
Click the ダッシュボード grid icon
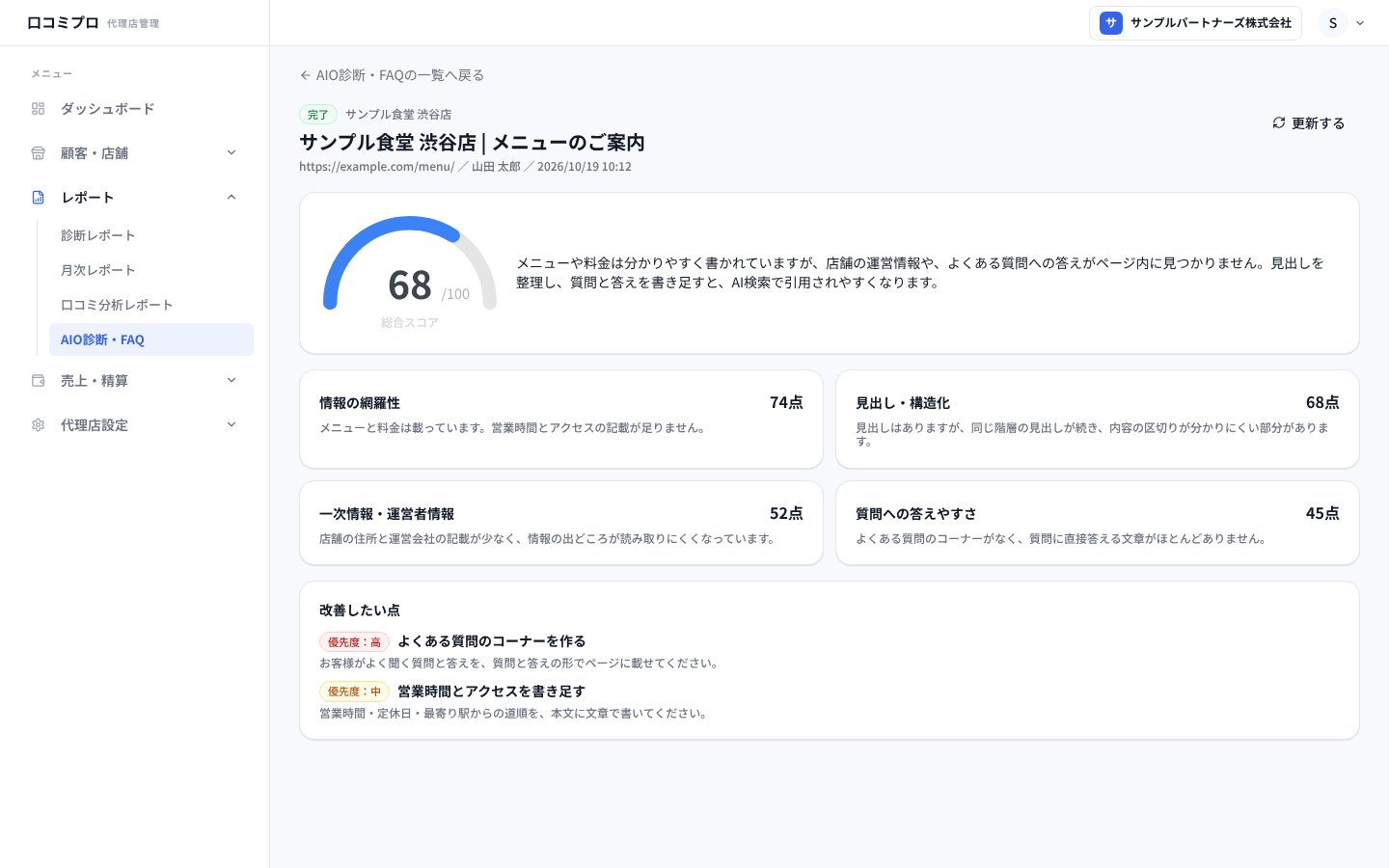click(39, 109)
